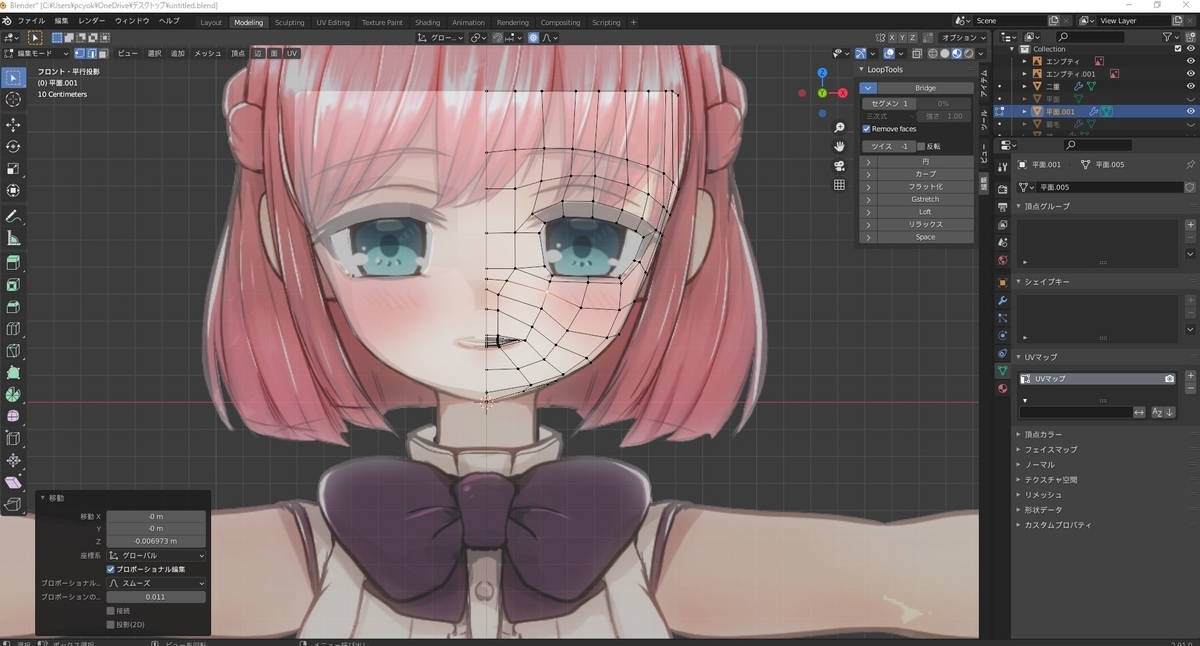Toggle Collection exclude checkbox in outliner

pyautogui.click(x=1176, y=48)
